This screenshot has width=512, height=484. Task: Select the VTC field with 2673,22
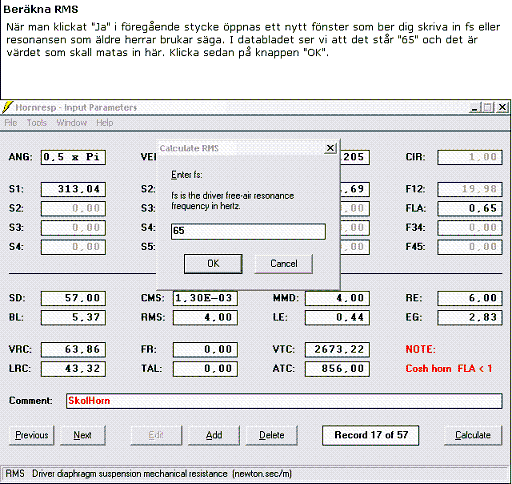coord(337,350)
